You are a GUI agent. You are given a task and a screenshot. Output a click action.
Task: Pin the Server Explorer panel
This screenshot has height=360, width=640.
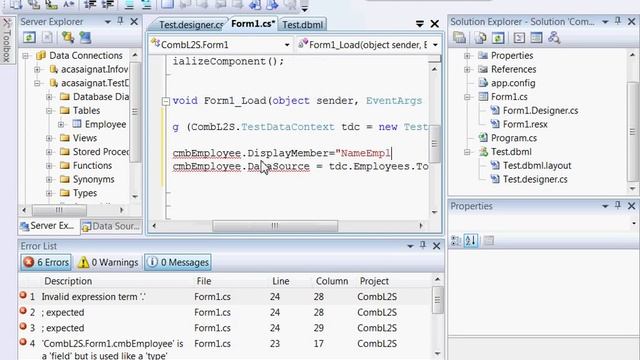(x=120, y=21)
